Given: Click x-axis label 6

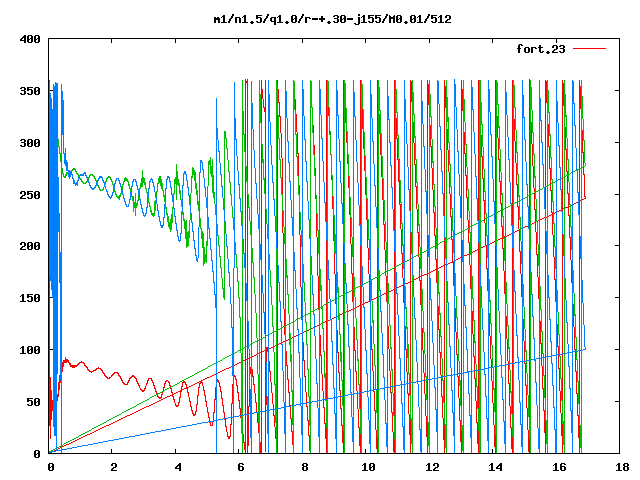Looking at the screenshot, I should tap(241, 467).
